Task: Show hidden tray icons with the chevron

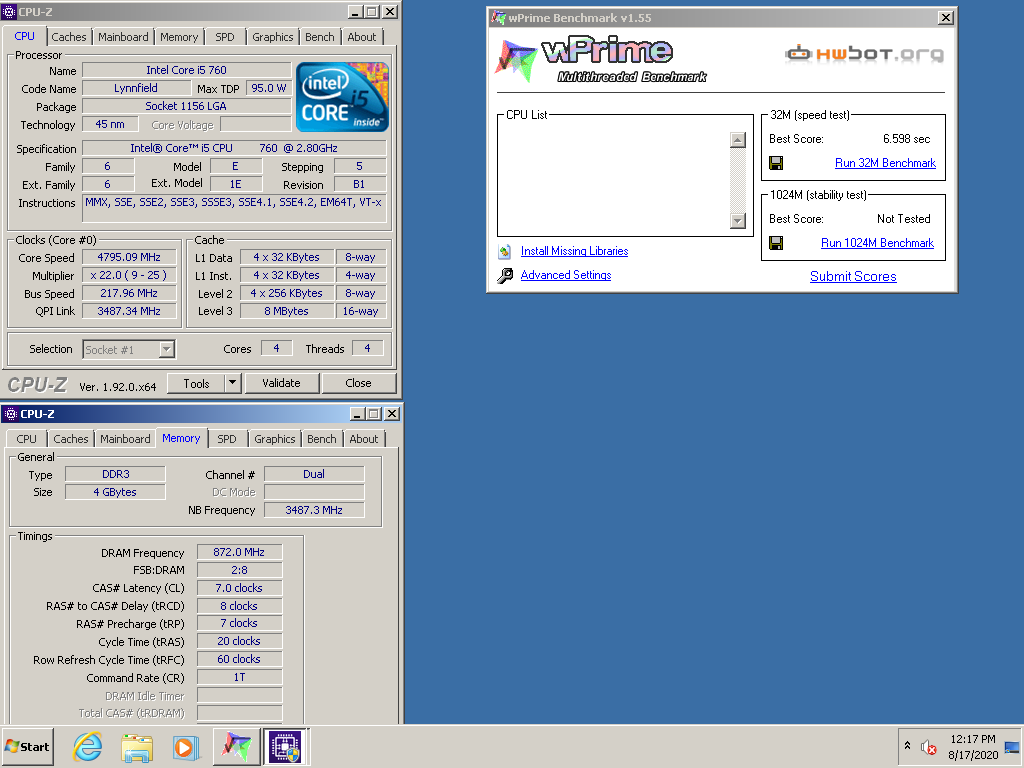Action: coord(907,746)
